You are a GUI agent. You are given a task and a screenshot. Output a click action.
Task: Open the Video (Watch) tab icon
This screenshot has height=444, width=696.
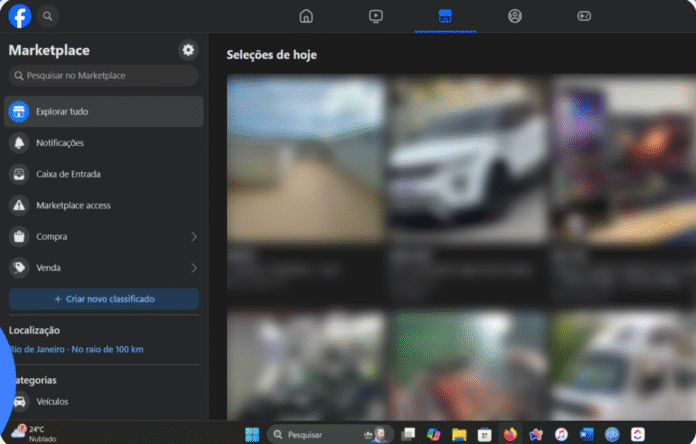(x=375, y=16)
